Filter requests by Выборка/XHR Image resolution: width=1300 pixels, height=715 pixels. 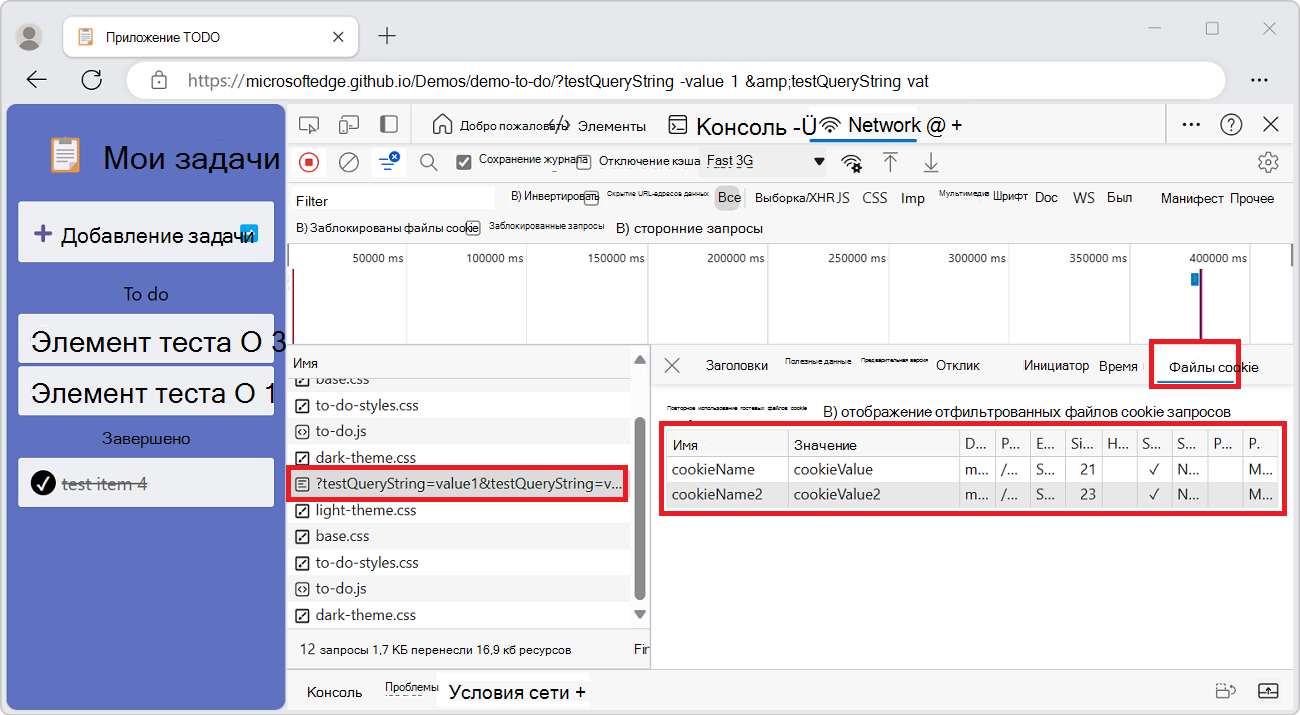pos(794,198)
